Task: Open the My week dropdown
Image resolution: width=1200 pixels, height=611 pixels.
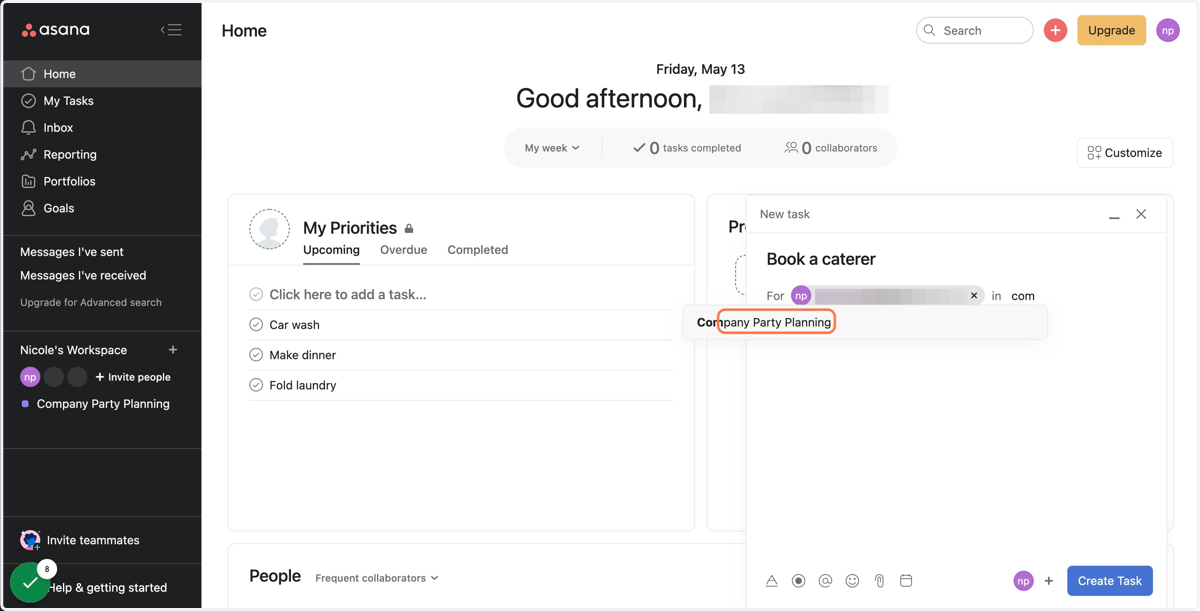Action: pyautogui.click(x=552, y=148)
